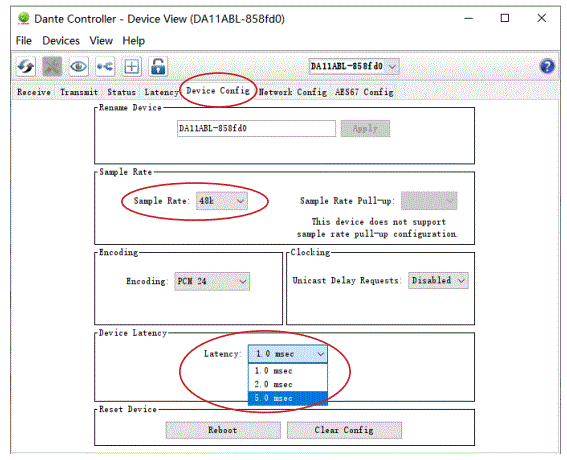The image size is (567, 460).
Task: Select highlighted 5.0 msec latency option
Action: [x=288, y=398]
